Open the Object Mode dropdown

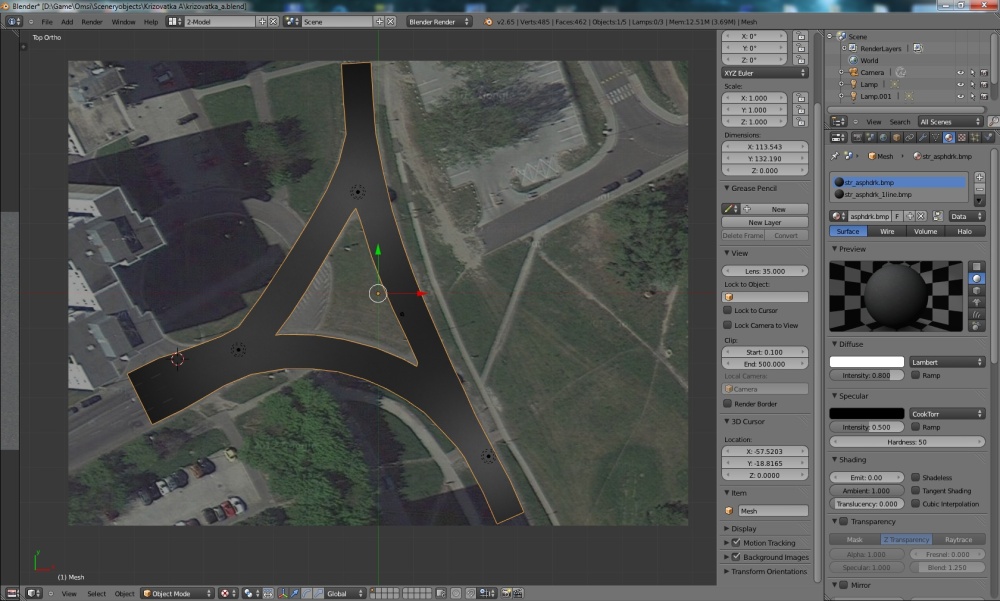tap(178, 593)
